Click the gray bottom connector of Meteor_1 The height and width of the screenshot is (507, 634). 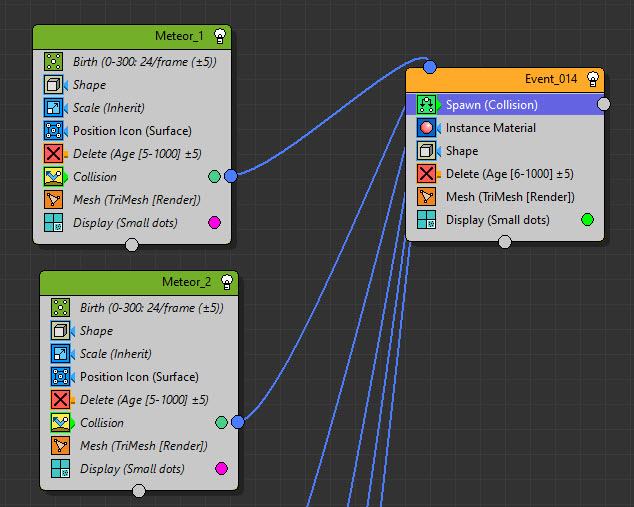click(132, 245)
